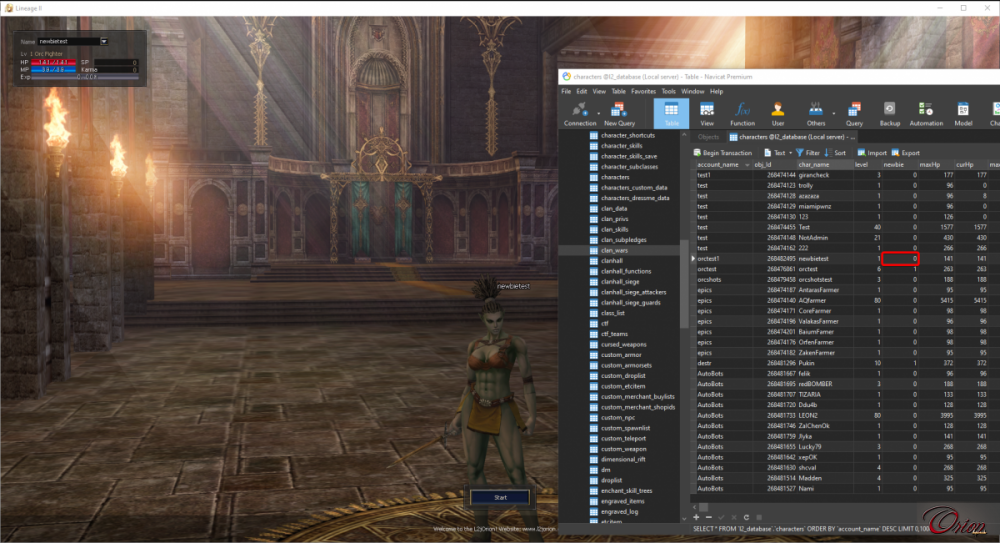Select the obj_Id column header

pos(774,165)
